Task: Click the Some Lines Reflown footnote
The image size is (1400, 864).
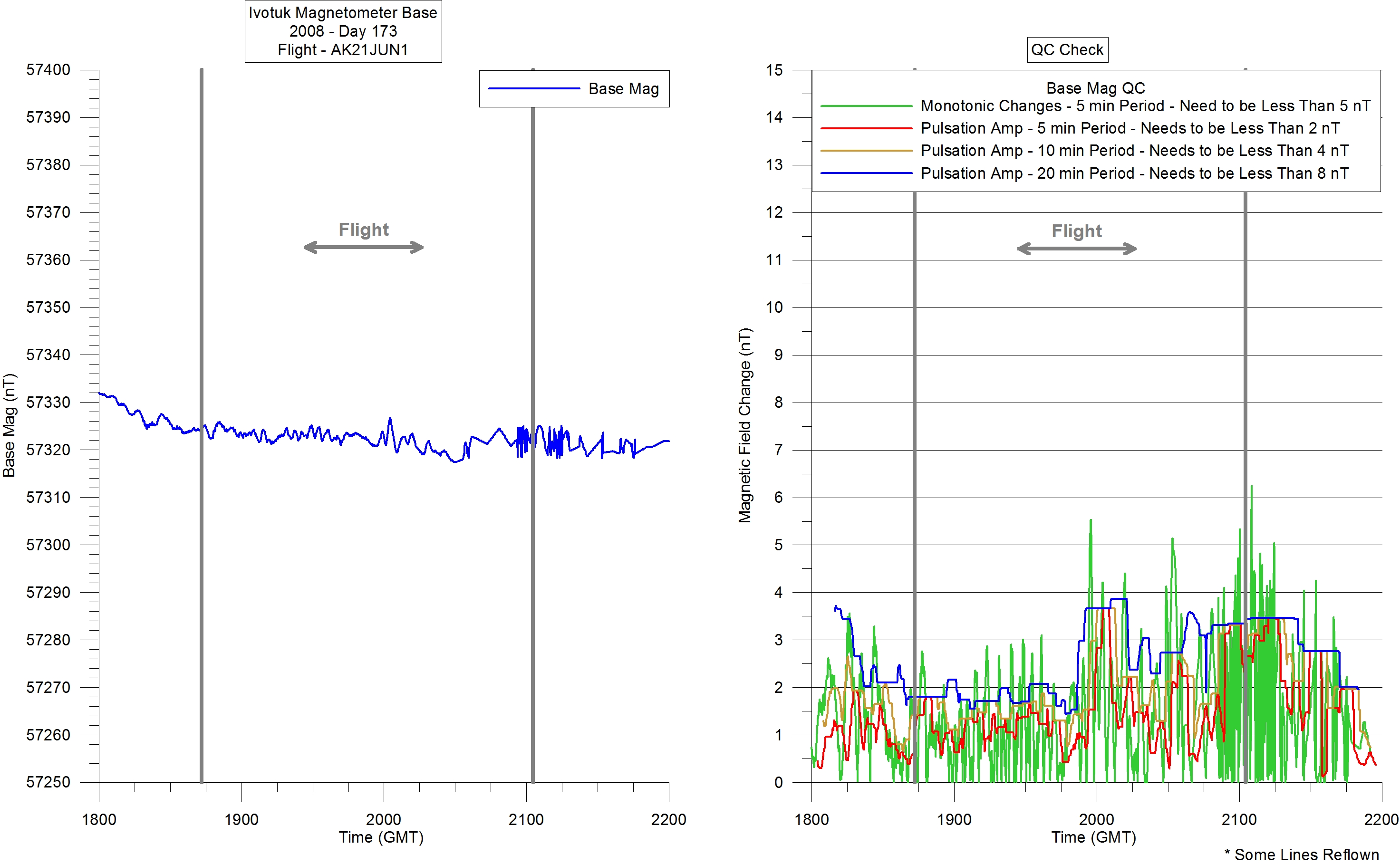Action: (1301, 854)
